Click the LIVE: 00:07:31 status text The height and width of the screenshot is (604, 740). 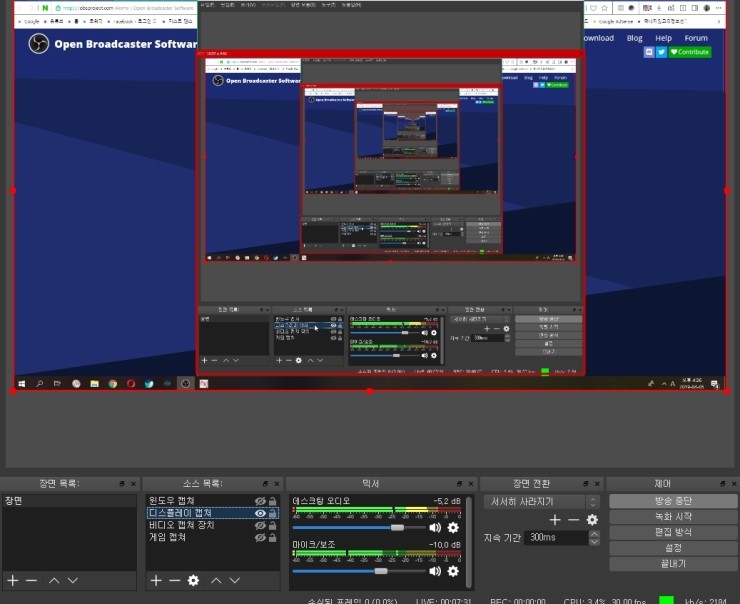coord(443,601)
